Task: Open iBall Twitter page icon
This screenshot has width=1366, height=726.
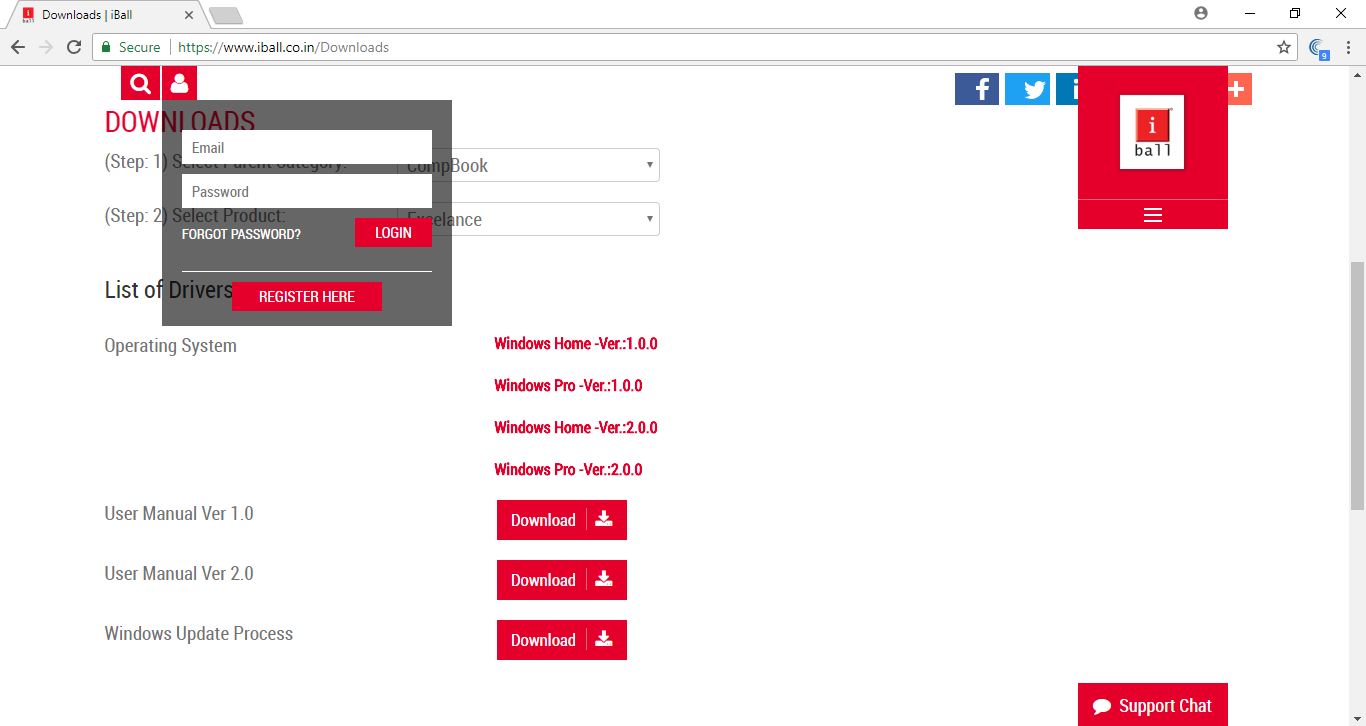Action: (x=1027, y=89)
